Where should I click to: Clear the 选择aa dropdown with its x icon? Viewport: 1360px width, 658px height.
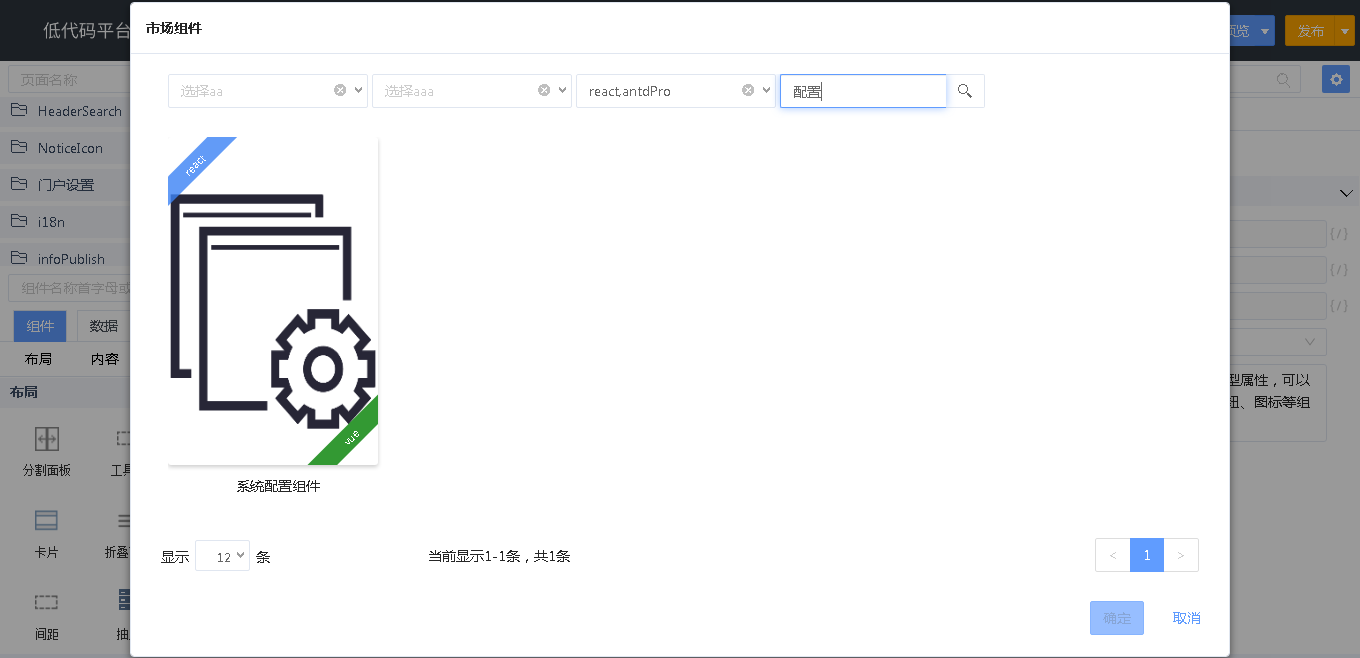pos(340,90)
